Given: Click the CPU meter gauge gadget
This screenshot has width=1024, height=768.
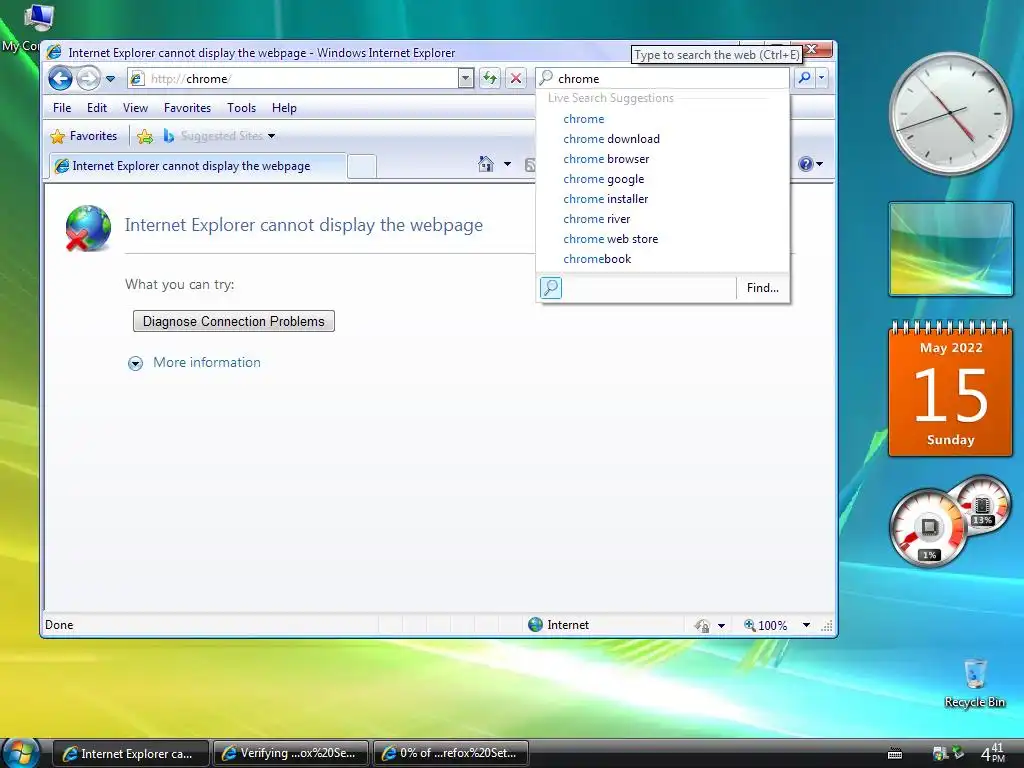Looking at the screenshot, I should point(928,528).
